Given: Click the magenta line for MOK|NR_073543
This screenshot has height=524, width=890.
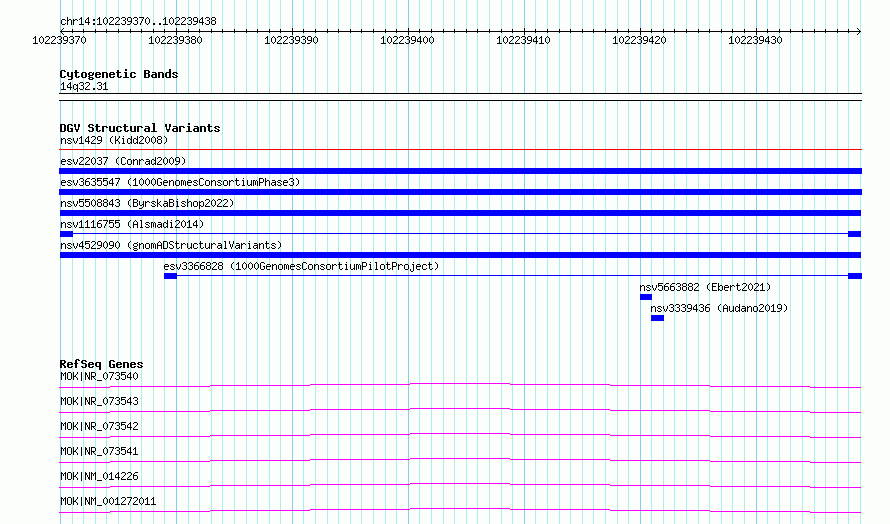Looking at the screenshot, I should pos(460,410).
